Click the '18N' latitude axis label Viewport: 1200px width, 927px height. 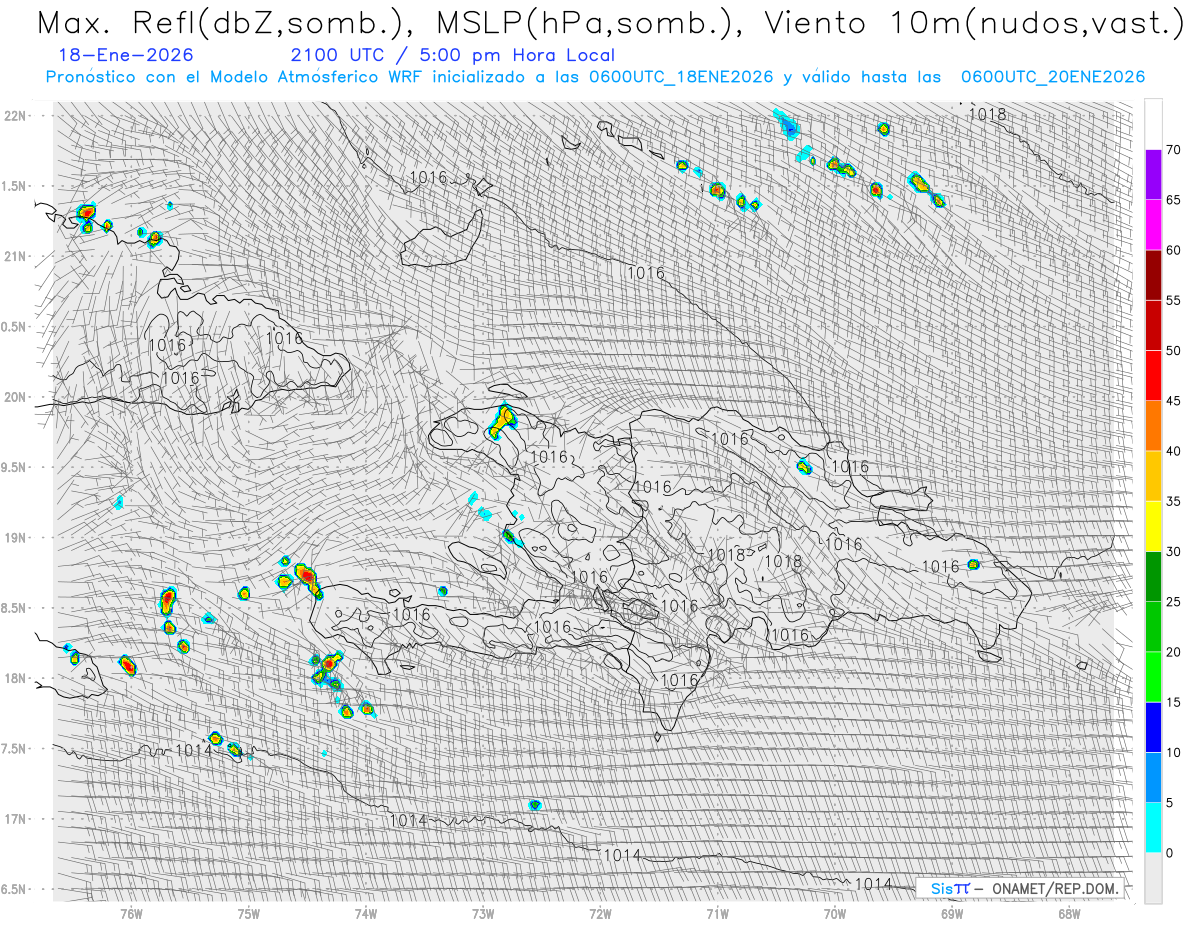click(15, 679)
